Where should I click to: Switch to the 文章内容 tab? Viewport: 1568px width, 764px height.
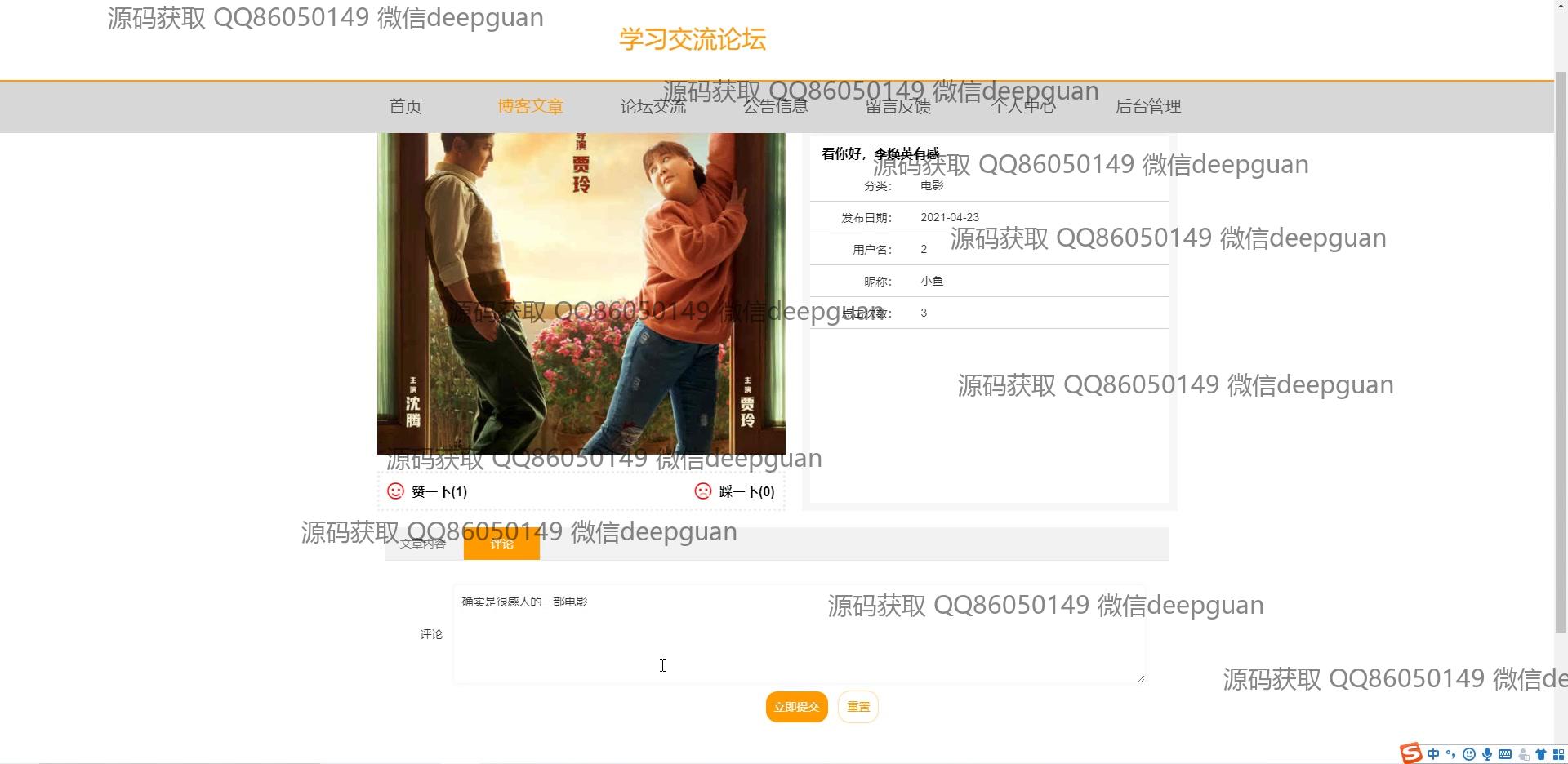(x=423, y=544)
